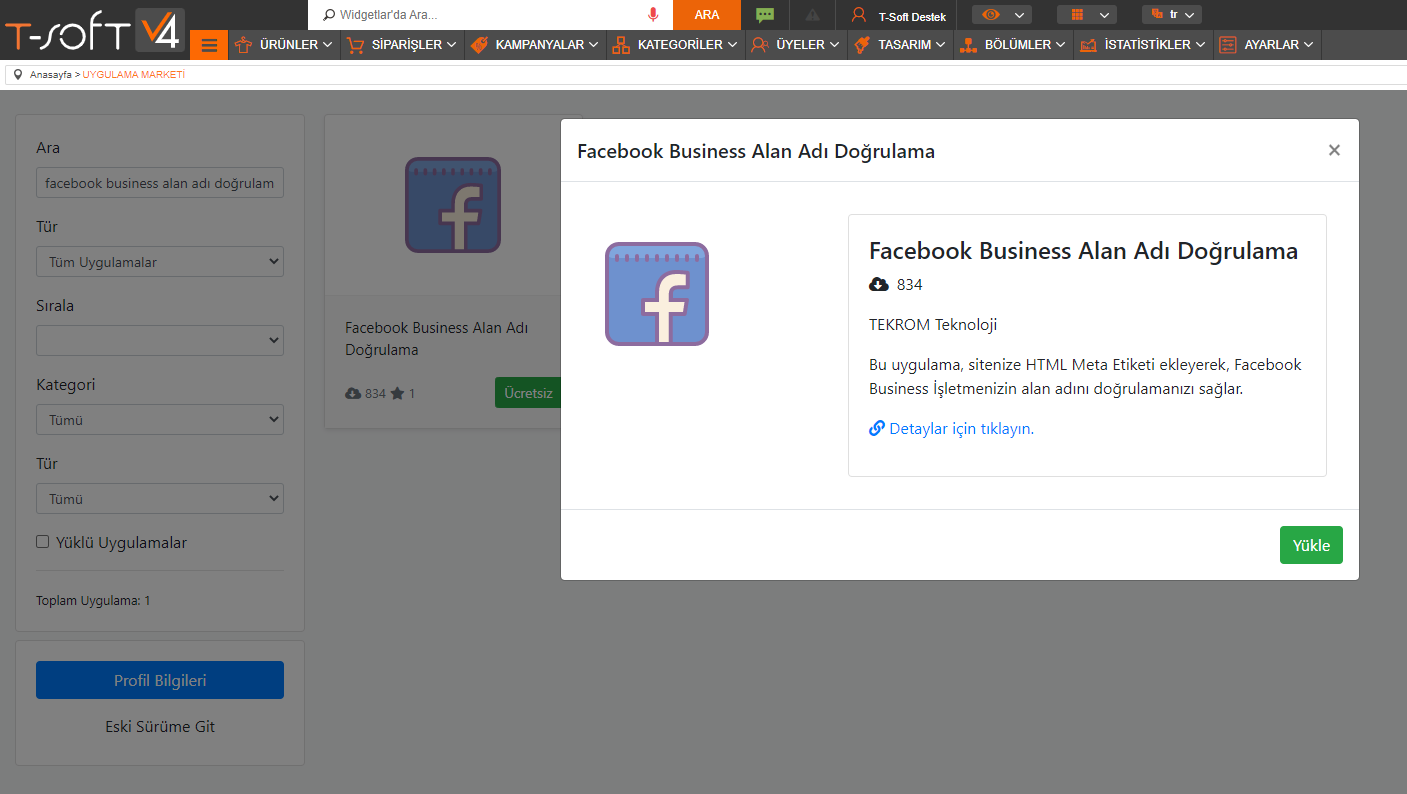Click the download cloud icon in the dialog

879,285
